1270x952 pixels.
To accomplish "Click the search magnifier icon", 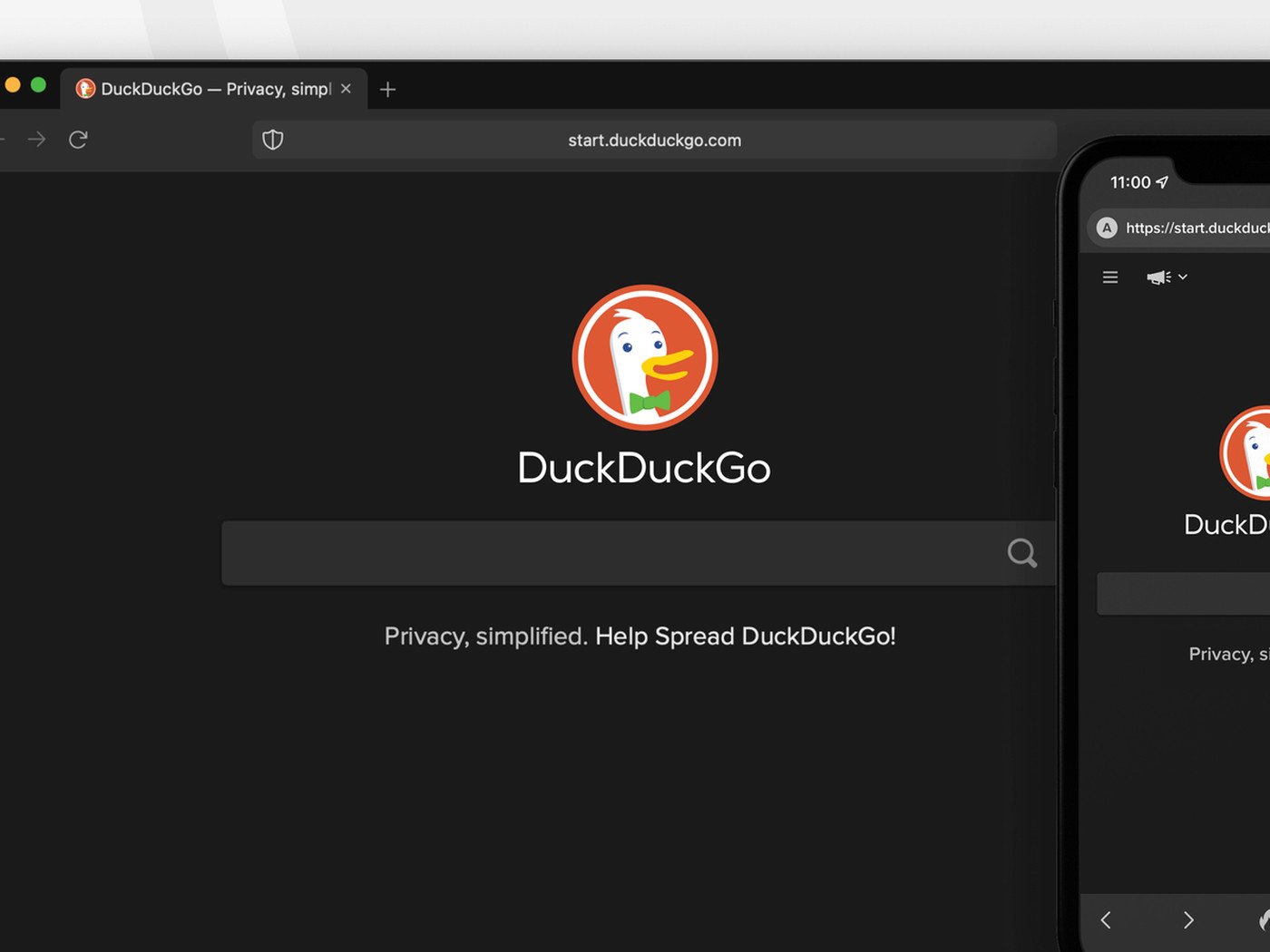I will pos(1021,552).
